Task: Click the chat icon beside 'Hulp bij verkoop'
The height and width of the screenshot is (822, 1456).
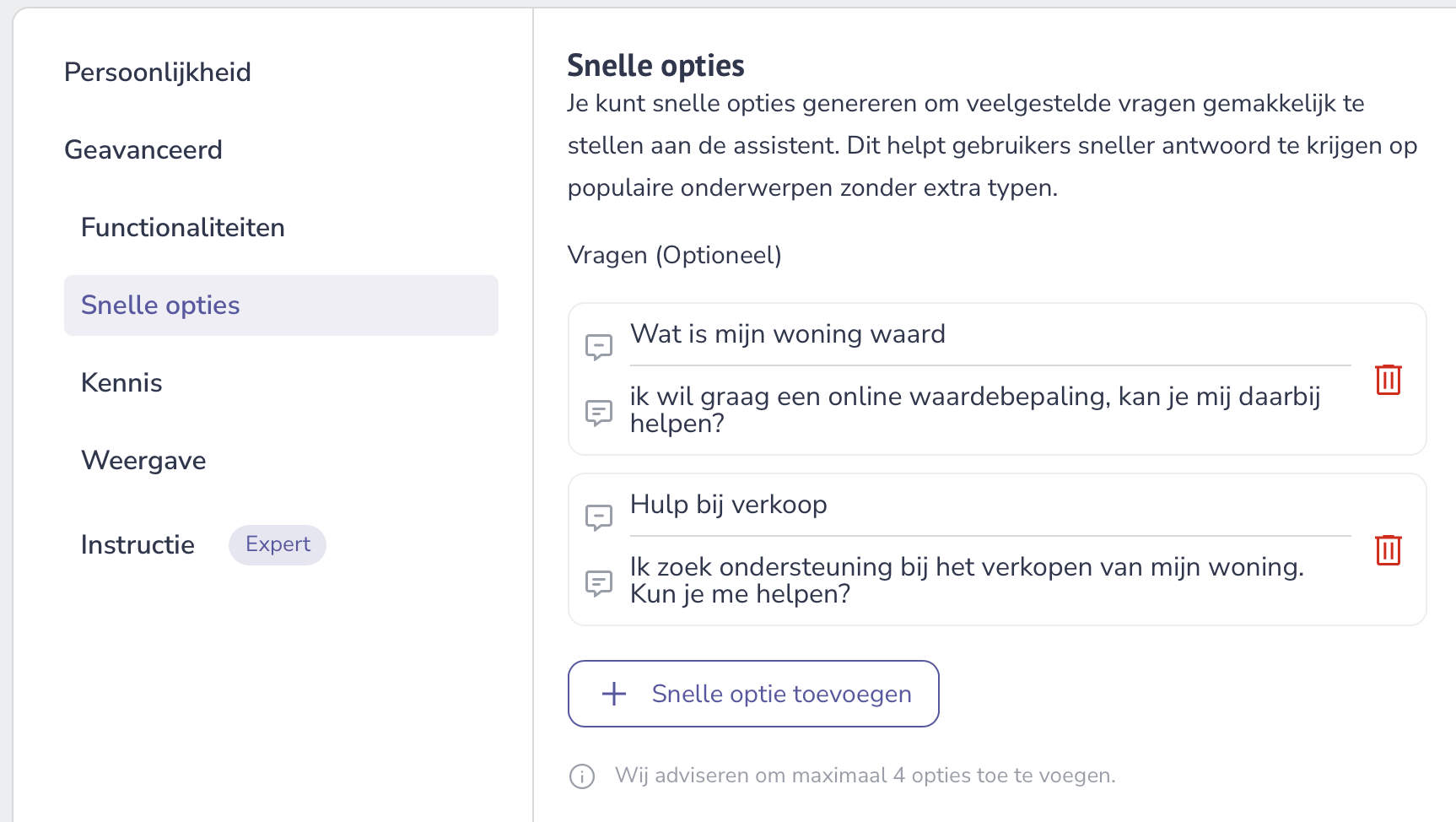Action: [x=599, y=517]
